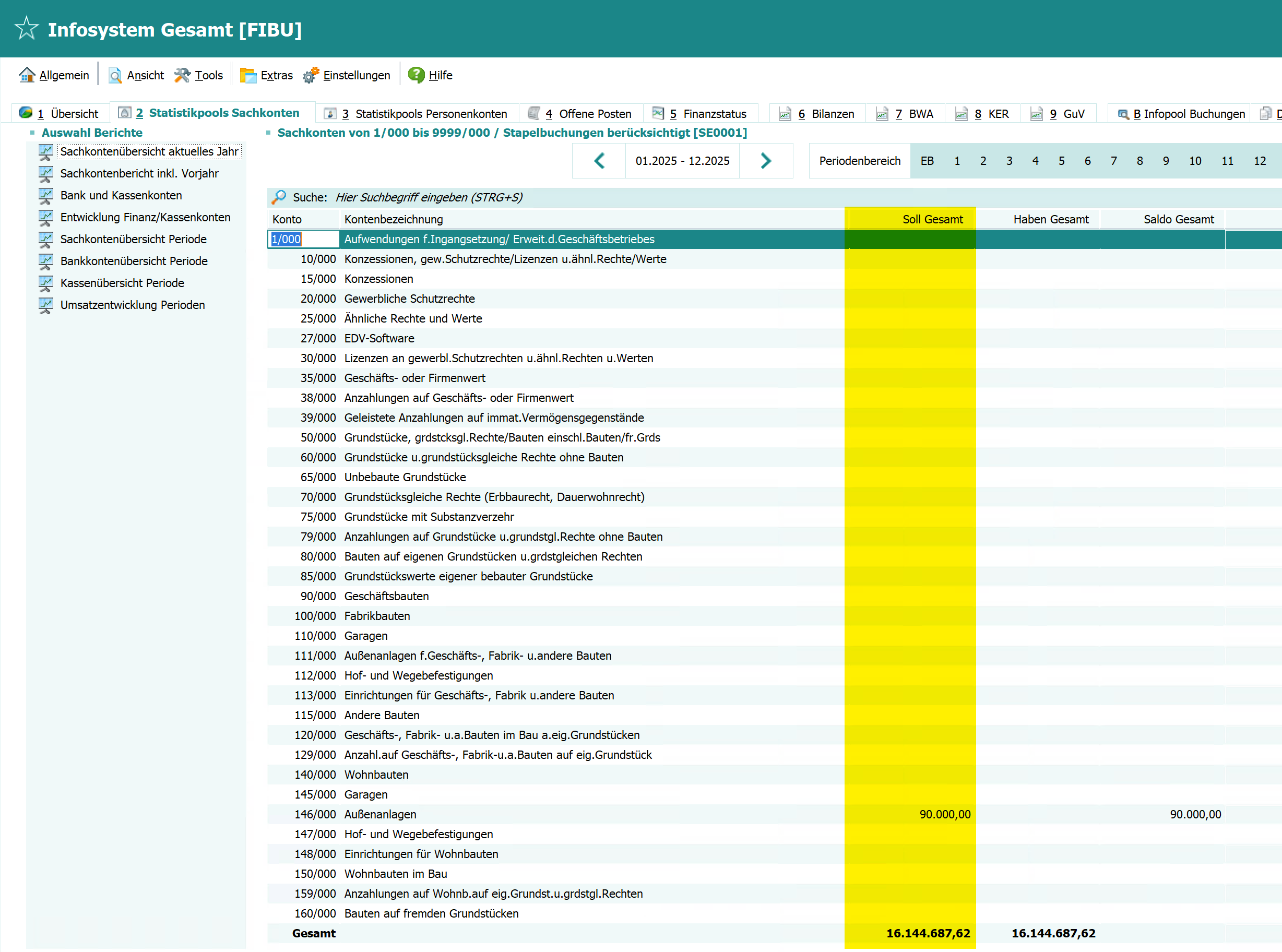The width and height of the screenshot is (1282, 952).
Task: Go to the previous period with the left arrow
Action: pyautogui.click(x=599, y=161)
